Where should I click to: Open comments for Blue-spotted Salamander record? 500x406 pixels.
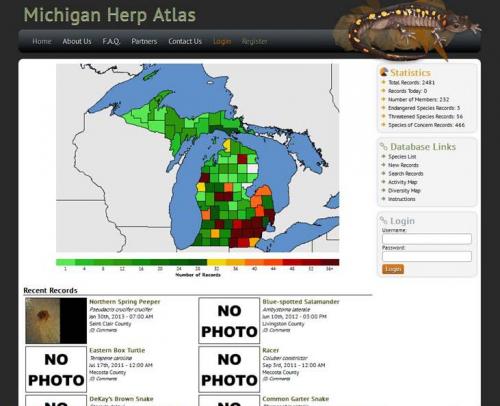point(276,330)
